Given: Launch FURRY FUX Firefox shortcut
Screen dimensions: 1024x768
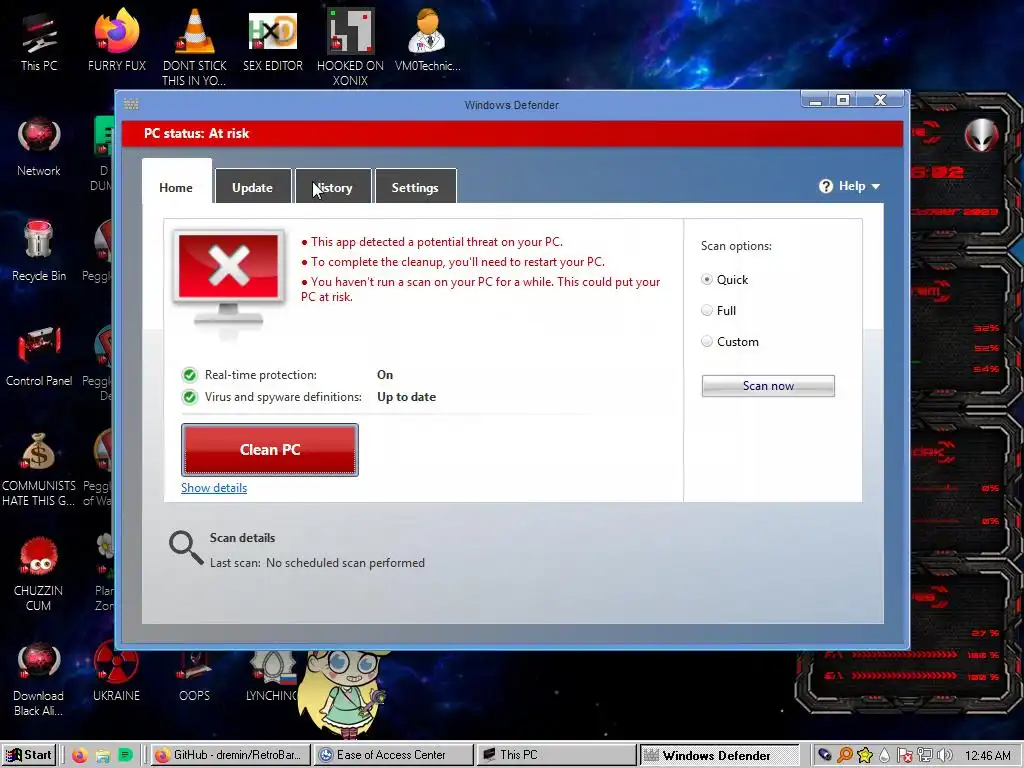Looking at the screenshot, I should click(116, 41).
